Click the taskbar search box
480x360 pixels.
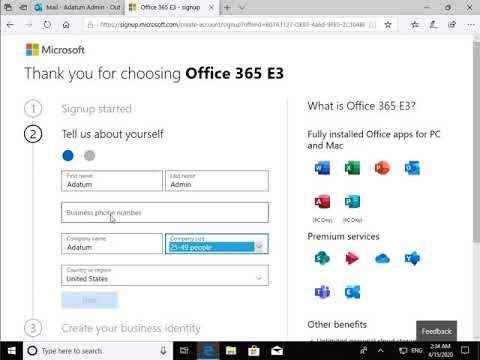point(98,351)
